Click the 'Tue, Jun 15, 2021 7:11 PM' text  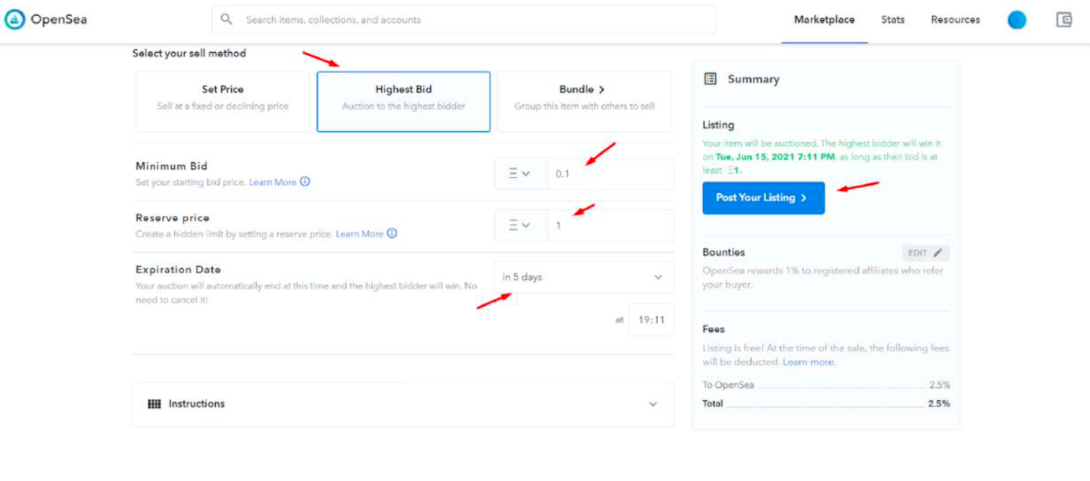point(774,157)
